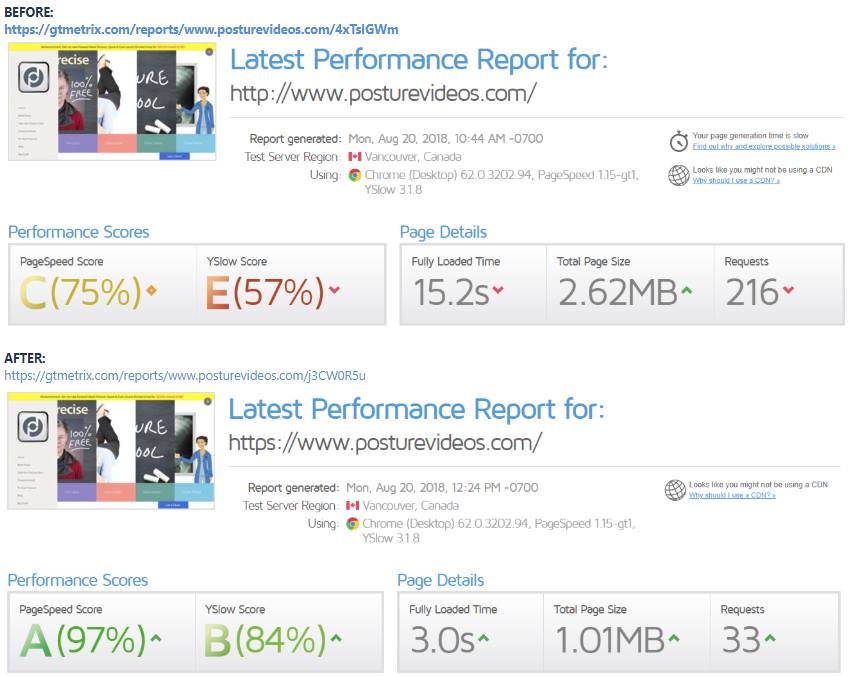Open the AFTER GTmetrix report link
The image size is (849, 677).
[x=185, y=375]
